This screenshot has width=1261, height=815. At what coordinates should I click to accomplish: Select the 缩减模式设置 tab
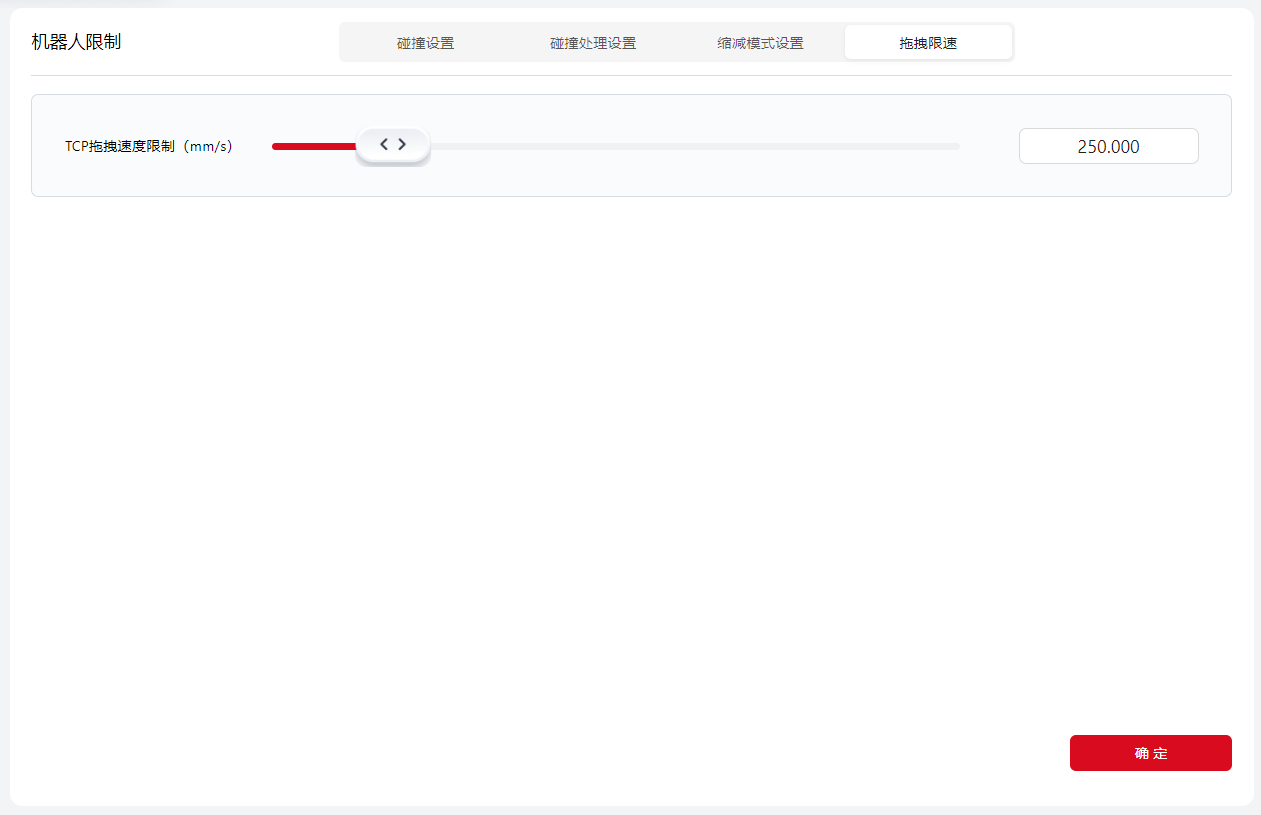coord(760,43)
